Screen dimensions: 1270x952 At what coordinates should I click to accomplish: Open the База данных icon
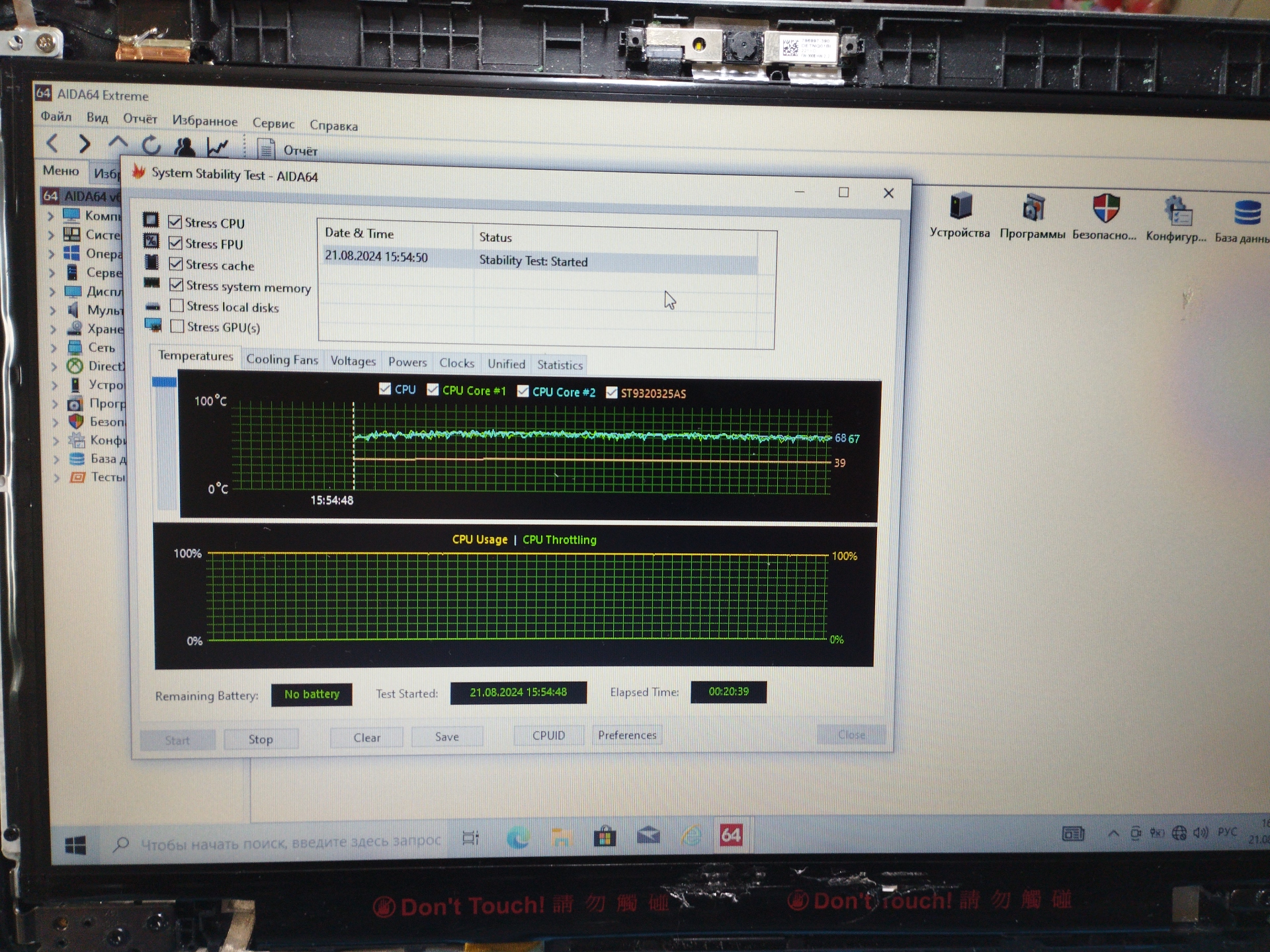1244,222
